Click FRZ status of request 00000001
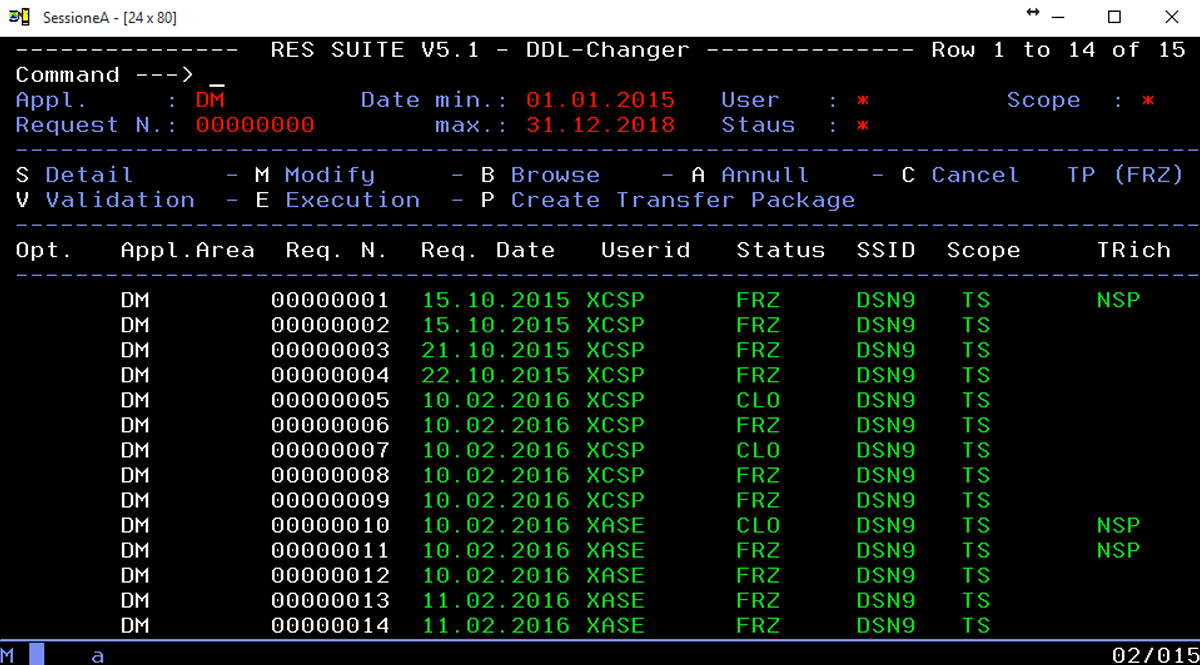 tap(758, 300)
